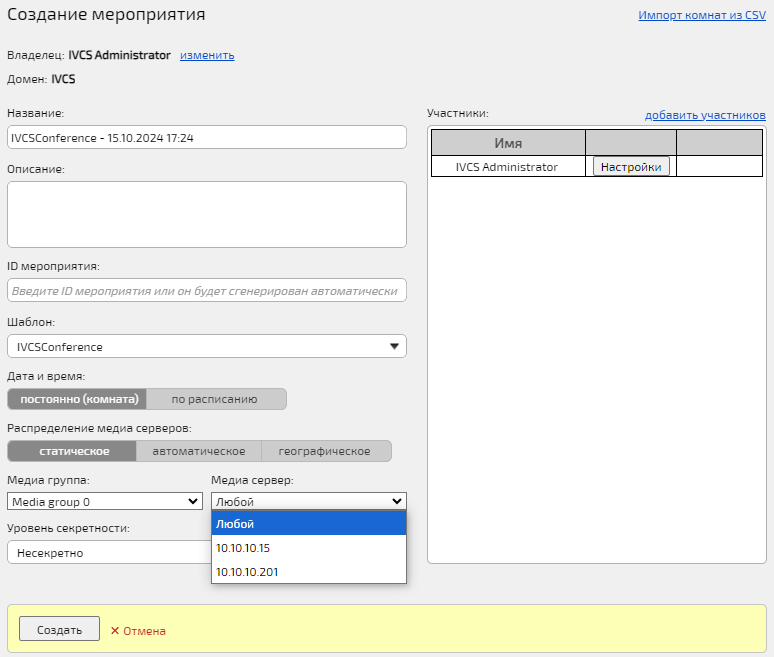Open Настройки for IVCS Administrator

pos(631,167)
